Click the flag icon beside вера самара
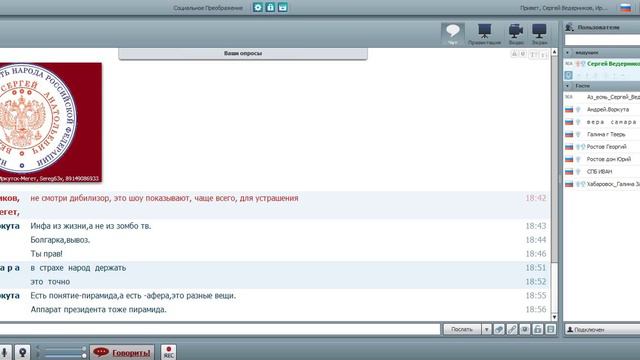 (569, 122)
